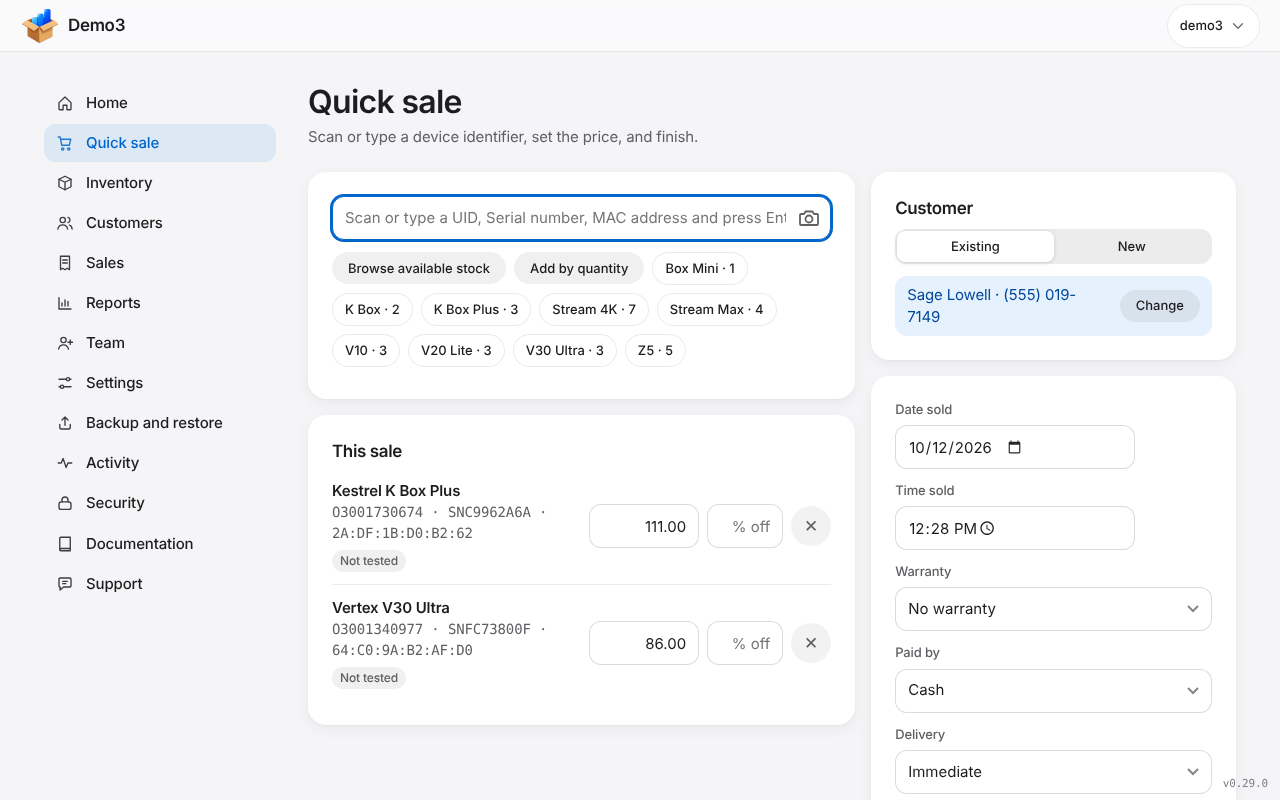Remove Kestrel K Box Plus from sale
Image resolution: width=1280 pixels, height=800 pixels.
click(x=811, y=526)
